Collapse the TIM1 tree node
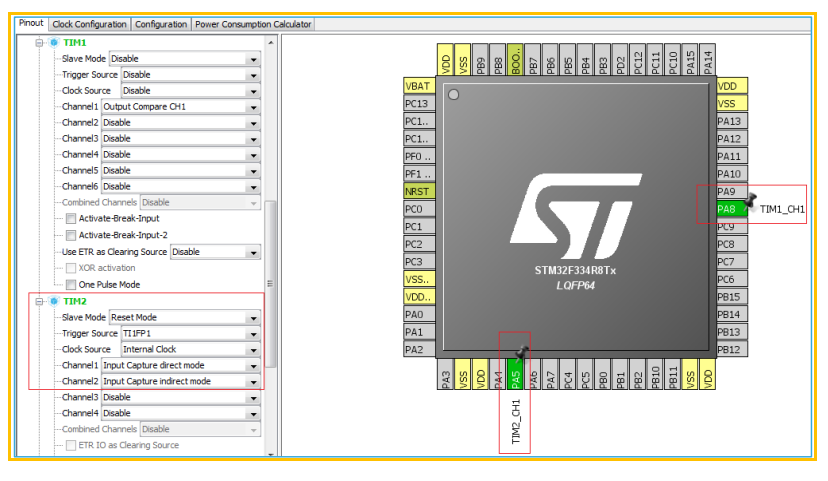The width and height of the screenshot is (828, 481). click(39, 42)
